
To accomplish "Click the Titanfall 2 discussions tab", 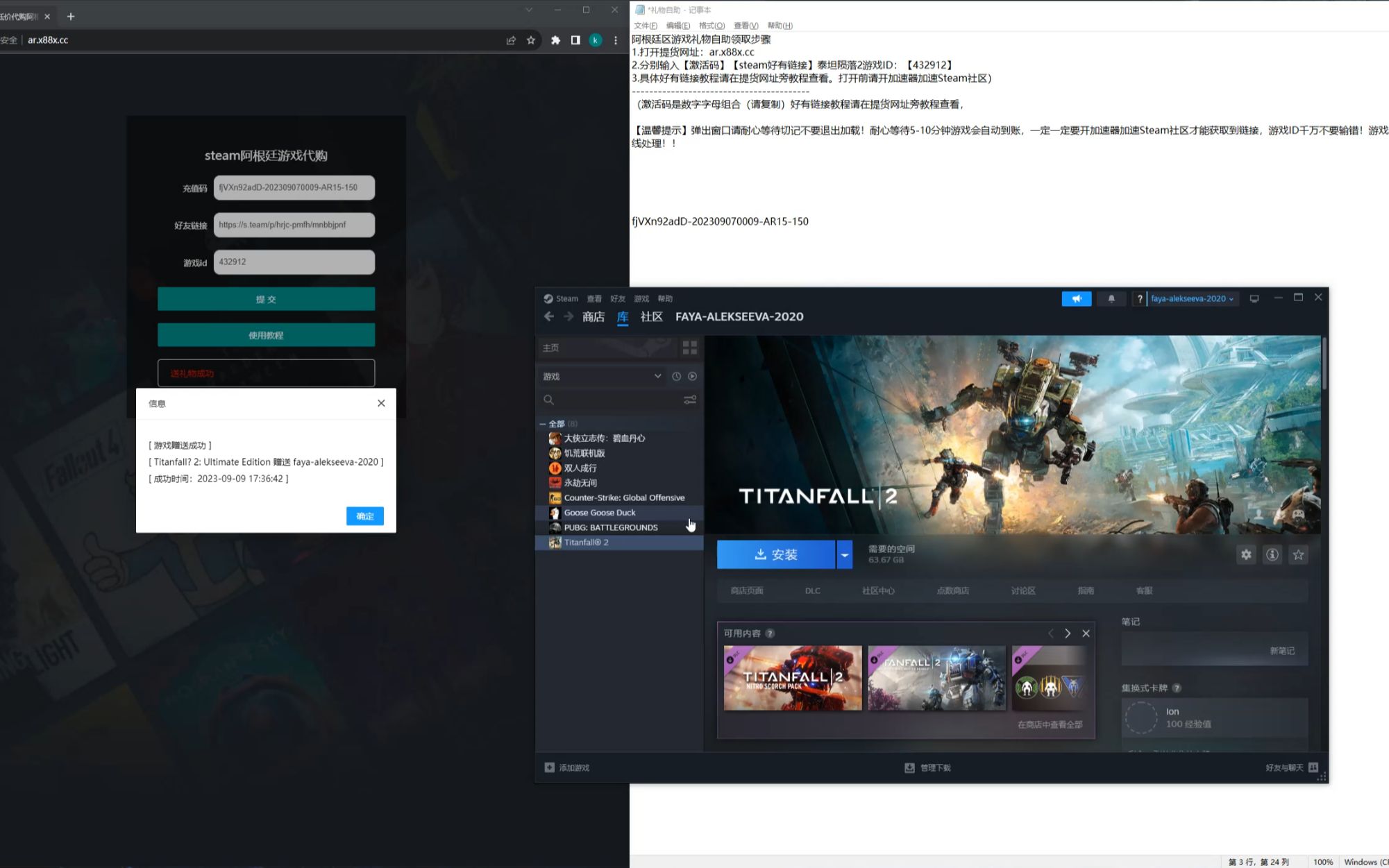I will click(x=1022, y=590).
